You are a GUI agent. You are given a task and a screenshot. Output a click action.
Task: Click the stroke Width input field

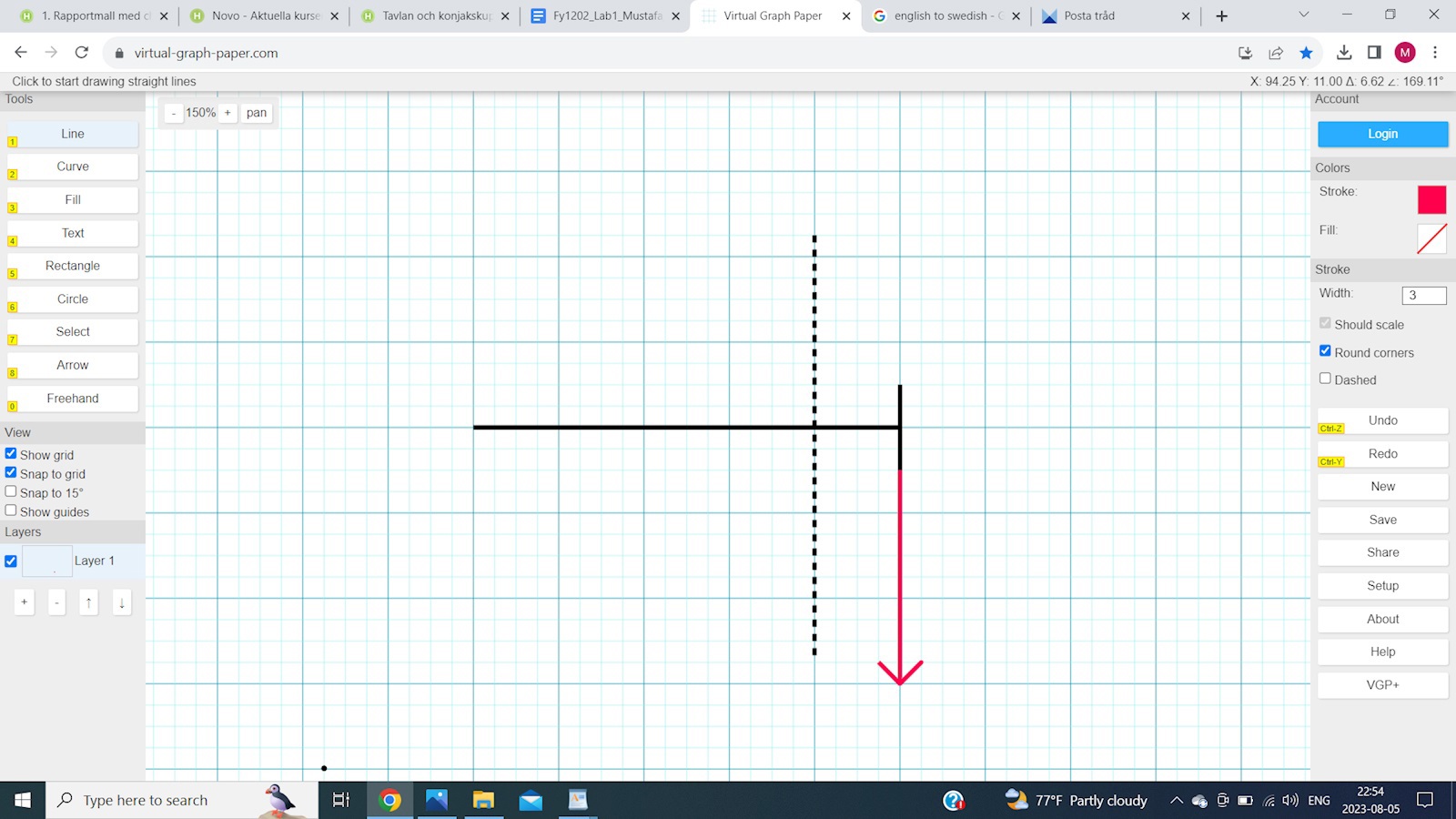(1423, 295)
